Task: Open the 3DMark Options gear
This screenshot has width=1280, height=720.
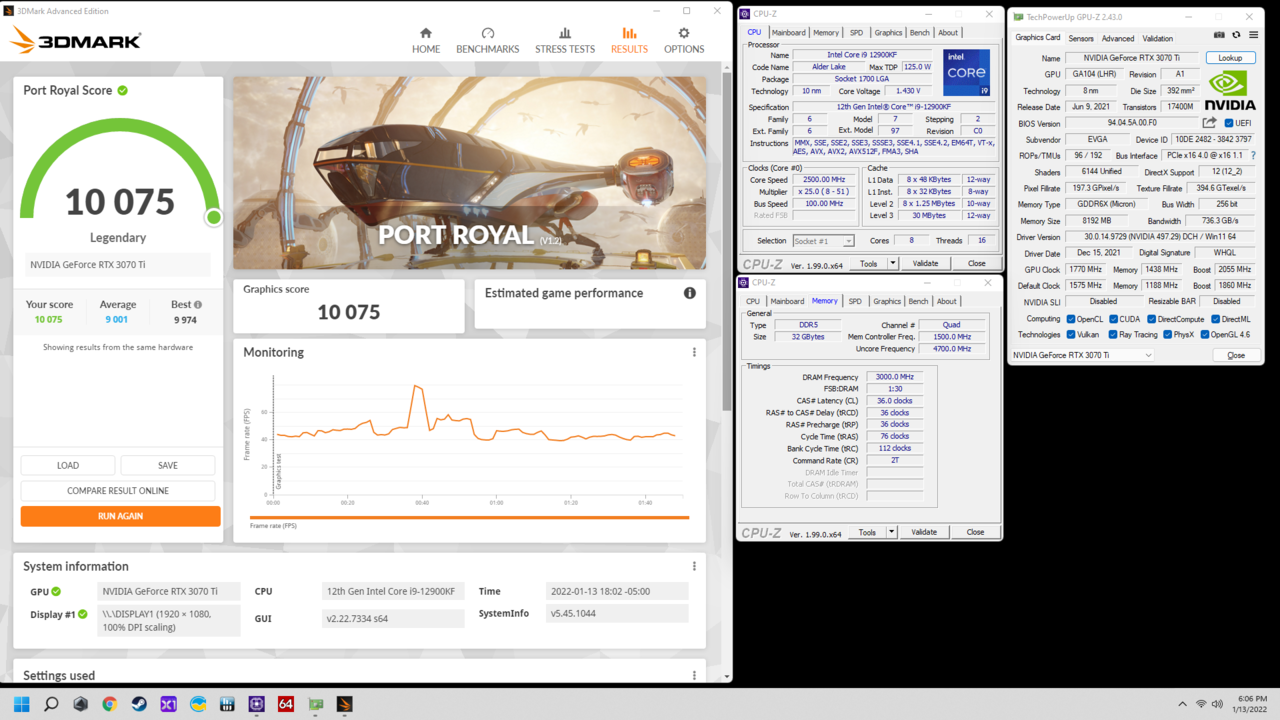Action: 684,40
